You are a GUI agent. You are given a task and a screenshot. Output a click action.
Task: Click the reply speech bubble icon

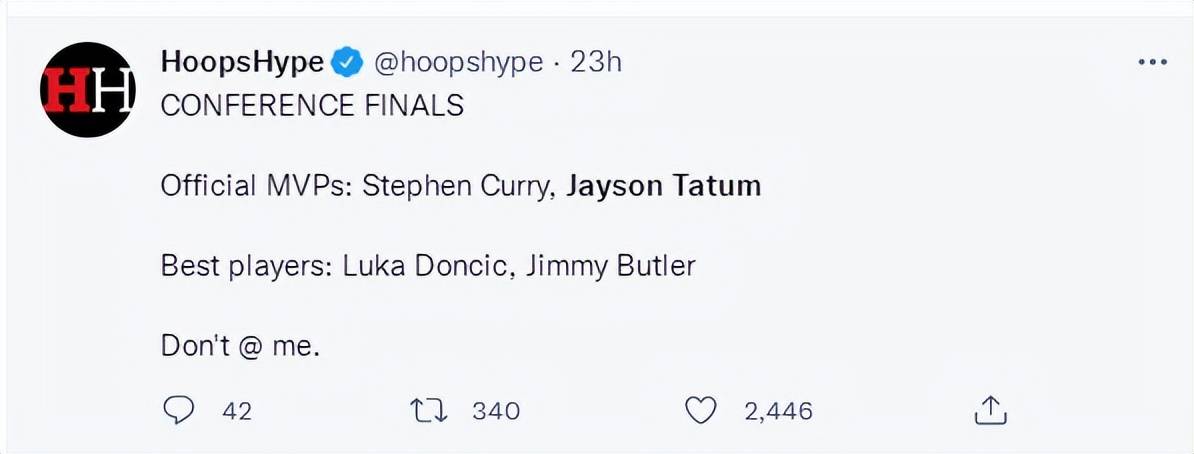pos(178,411)
